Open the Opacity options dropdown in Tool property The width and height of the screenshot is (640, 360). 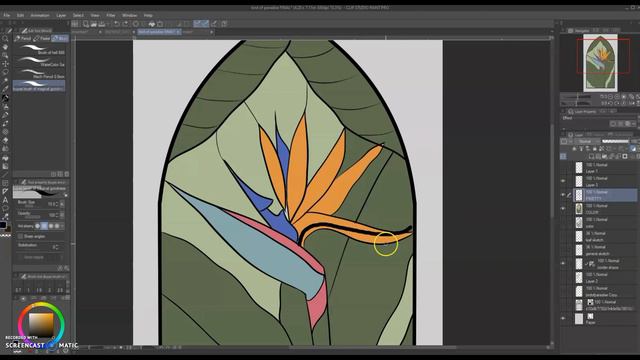pyautogui.click(x=62, y=215)
